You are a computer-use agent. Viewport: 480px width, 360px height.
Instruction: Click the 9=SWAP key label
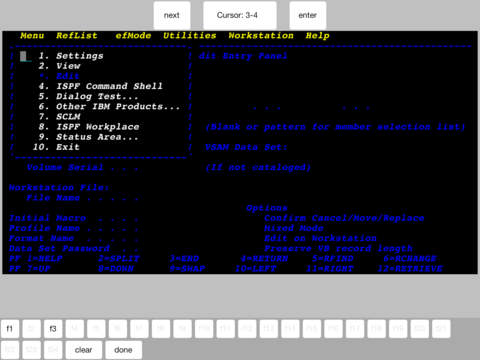point(187,269)
